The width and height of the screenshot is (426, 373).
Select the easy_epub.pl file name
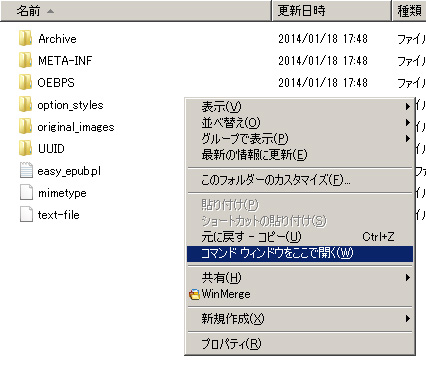pos(69,171)
